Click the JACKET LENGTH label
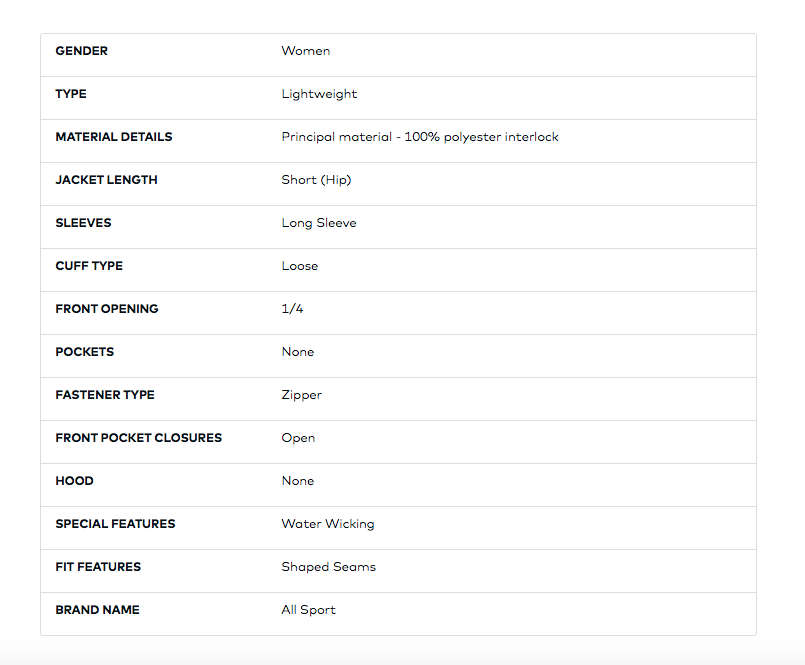Viewport: 805px width, 665px height. pyautogui.click(x=106, y=180)
